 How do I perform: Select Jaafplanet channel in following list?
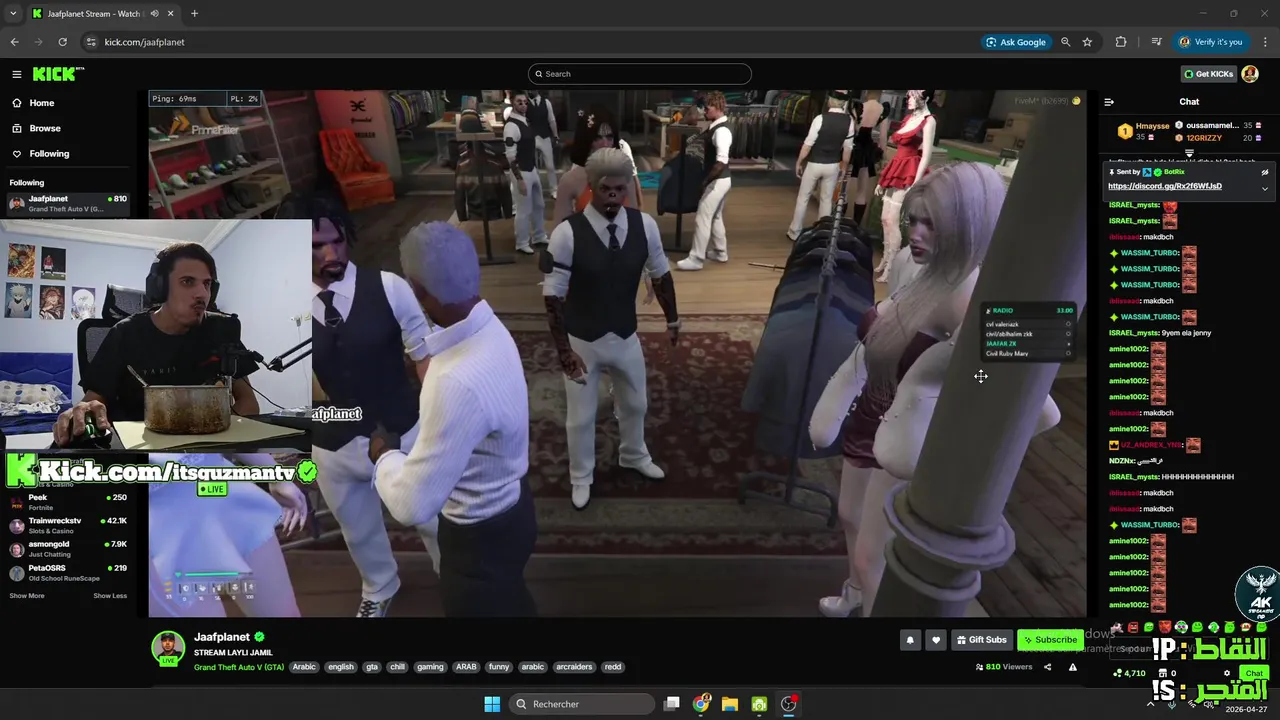pyautogui.click(x=68, y=203)
